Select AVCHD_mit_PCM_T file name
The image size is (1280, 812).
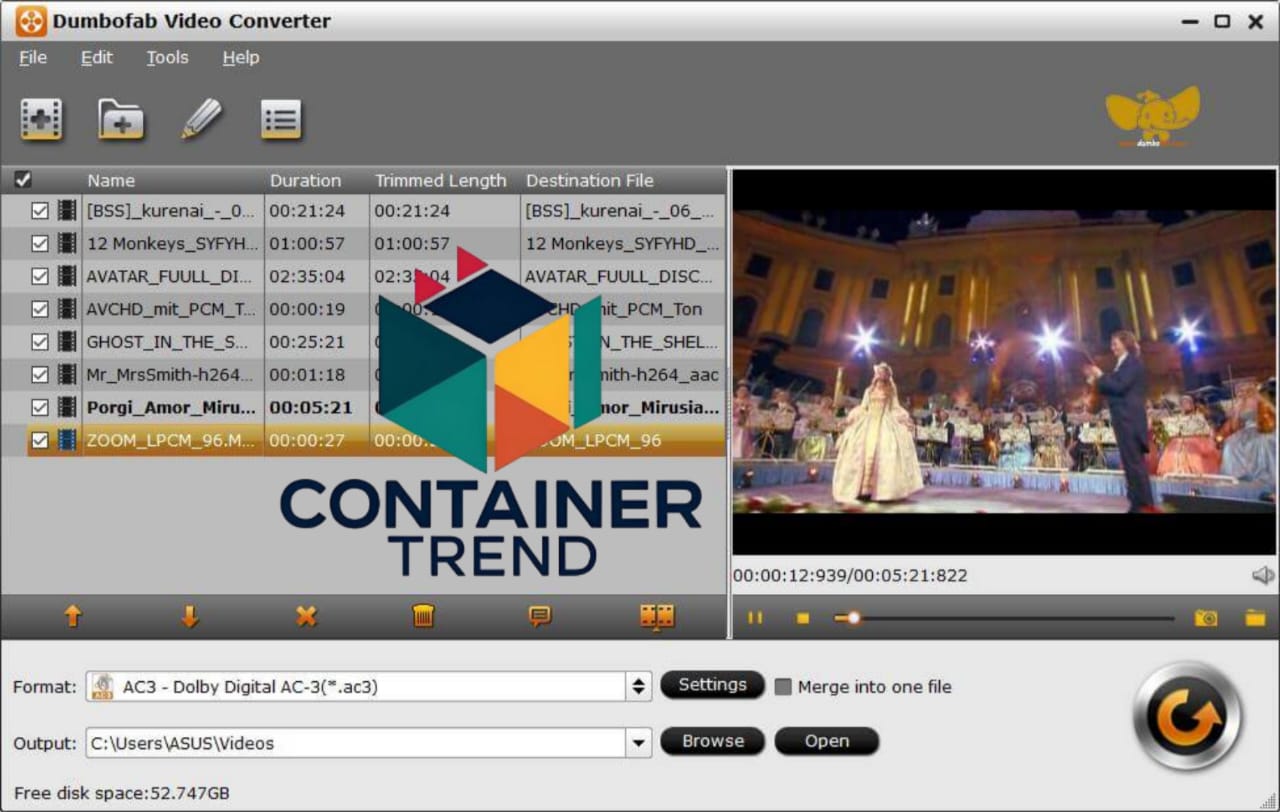[x=170, y=309]
